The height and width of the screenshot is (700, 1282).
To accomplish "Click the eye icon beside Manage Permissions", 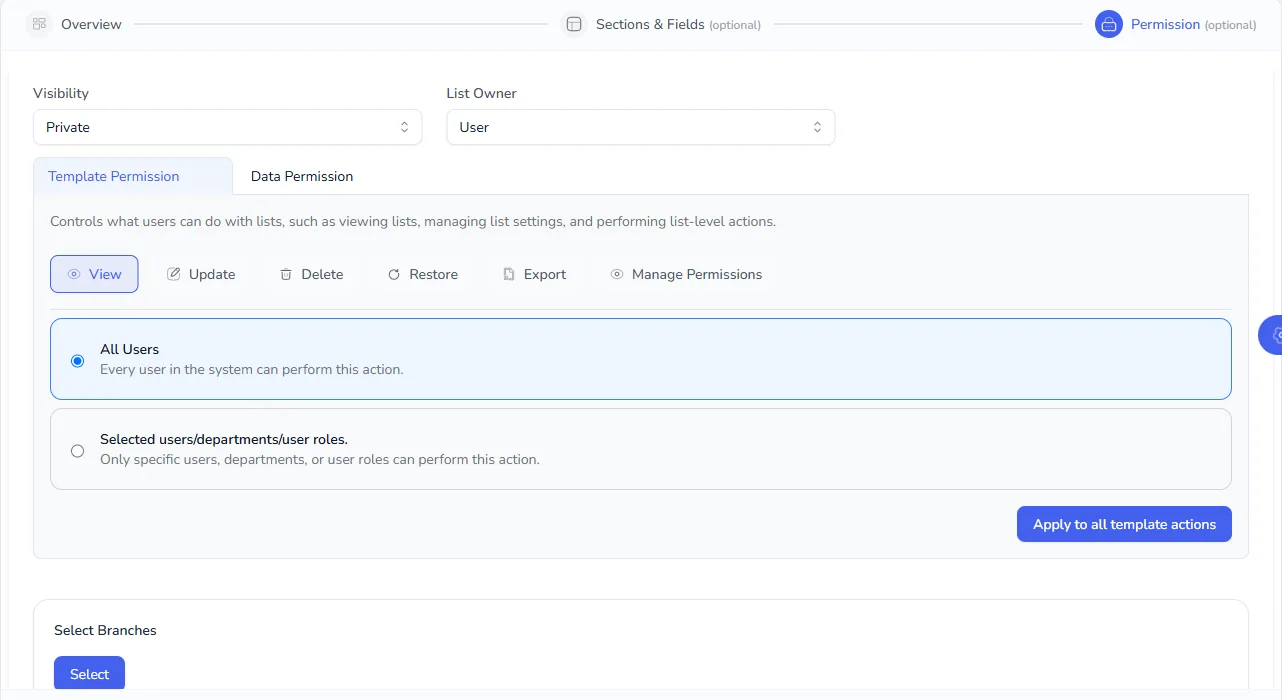I will [x=617, y=274].
